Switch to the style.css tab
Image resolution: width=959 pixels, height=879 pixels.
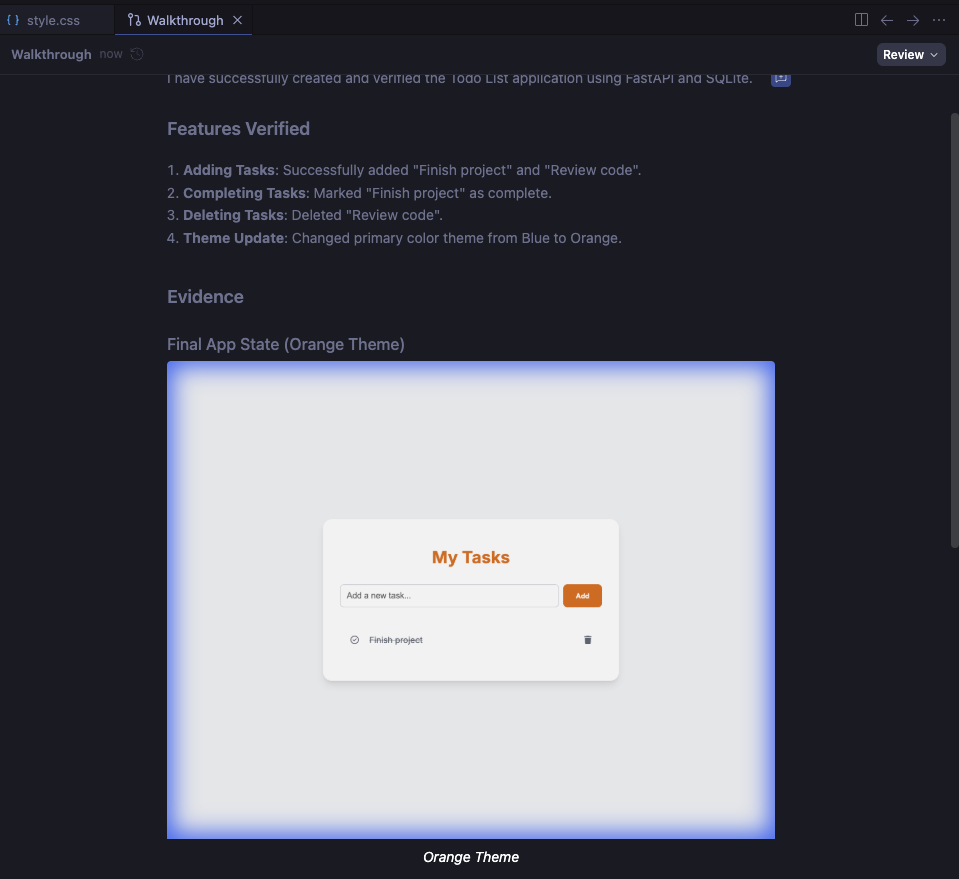pos(53,20)
